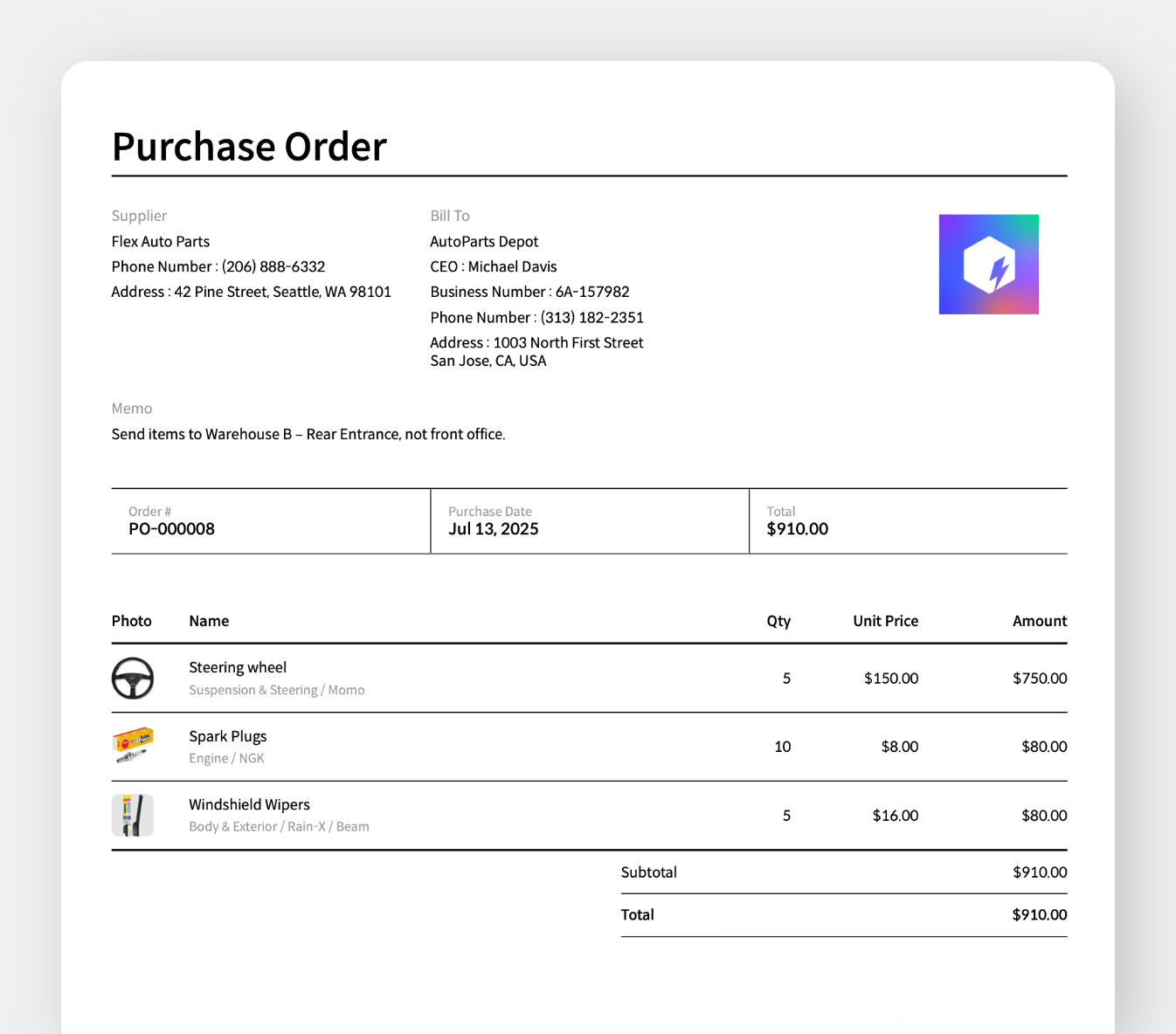The height and width of the screenshot is (1034, 1176).
Task: Select the Steering wheel item name
Action: coord(238,666)
